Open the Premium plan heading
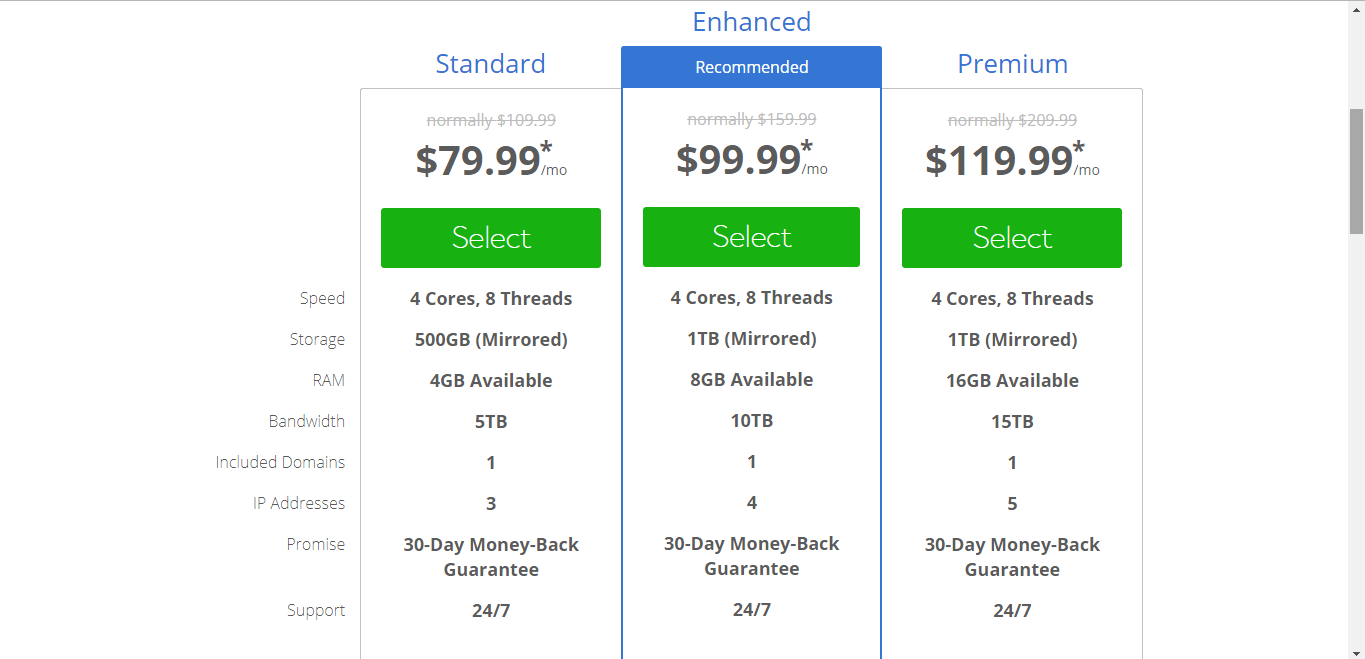This screenshot has height=659, width=1365. 1012,64
